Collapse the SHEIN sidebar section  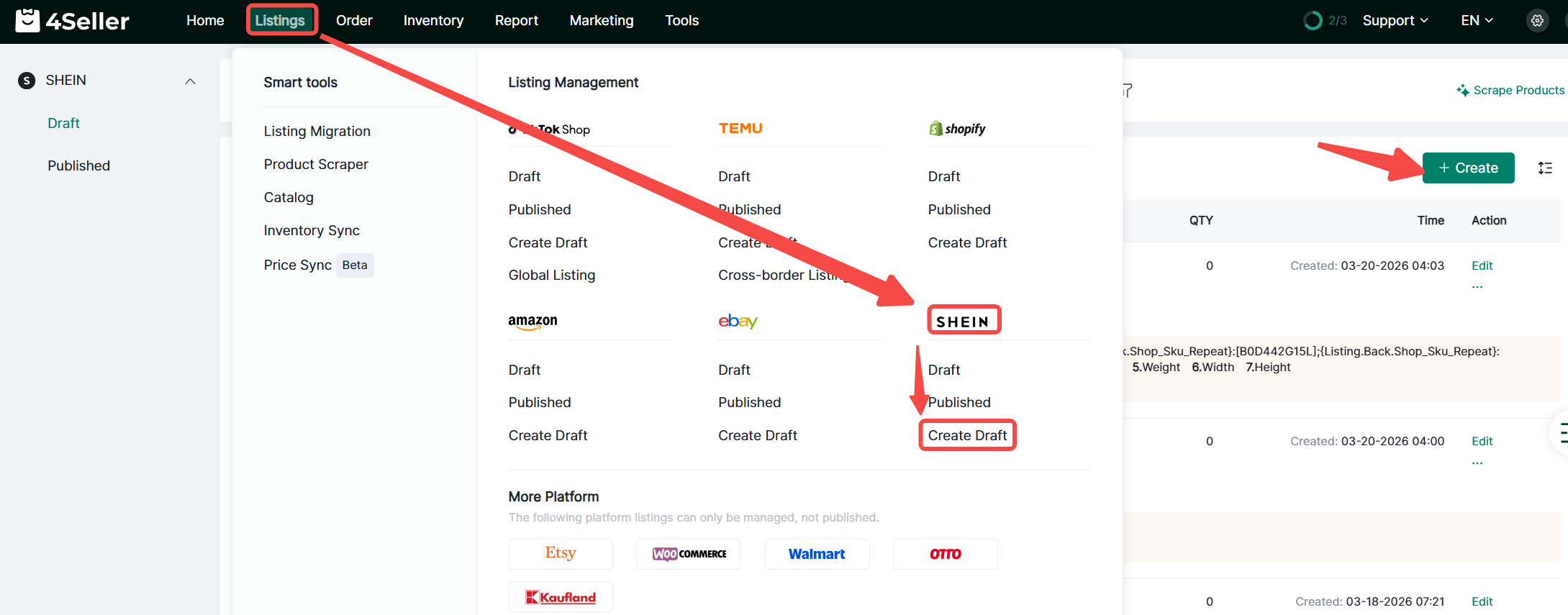190,81
